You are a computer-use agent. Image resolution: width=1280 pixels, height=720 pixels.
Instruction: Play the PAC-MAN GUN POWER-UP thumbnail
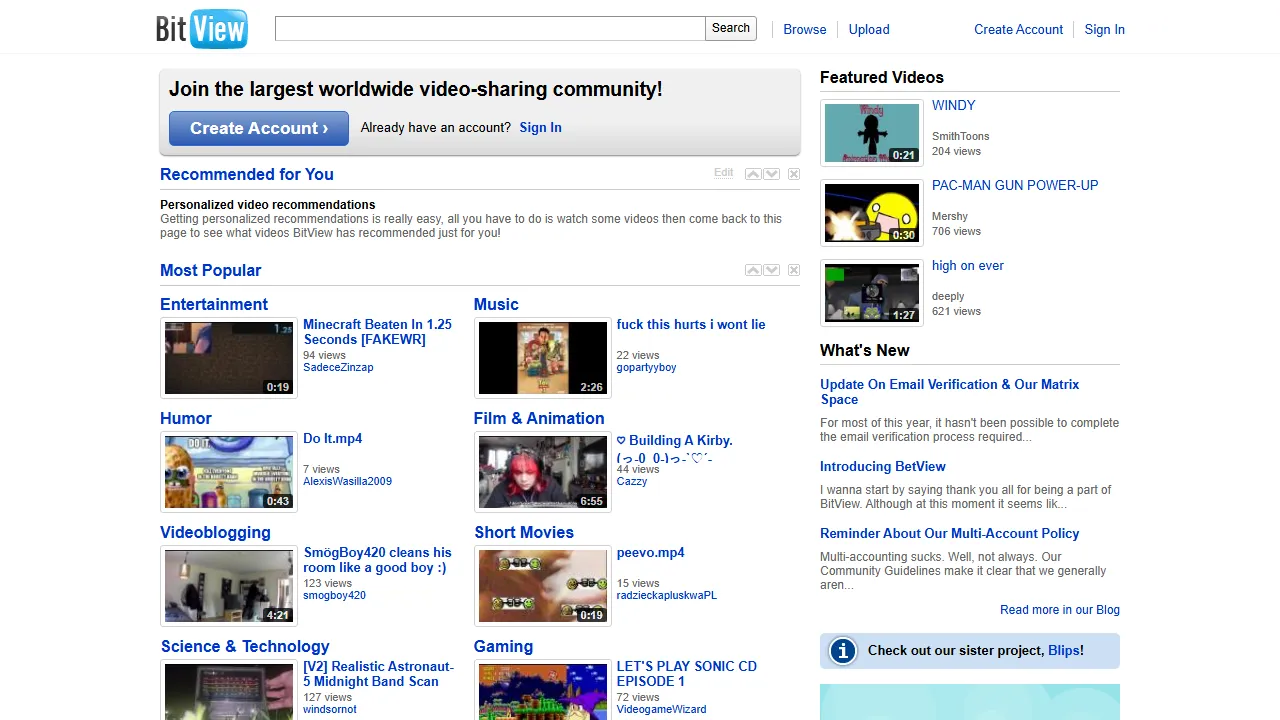871,212
